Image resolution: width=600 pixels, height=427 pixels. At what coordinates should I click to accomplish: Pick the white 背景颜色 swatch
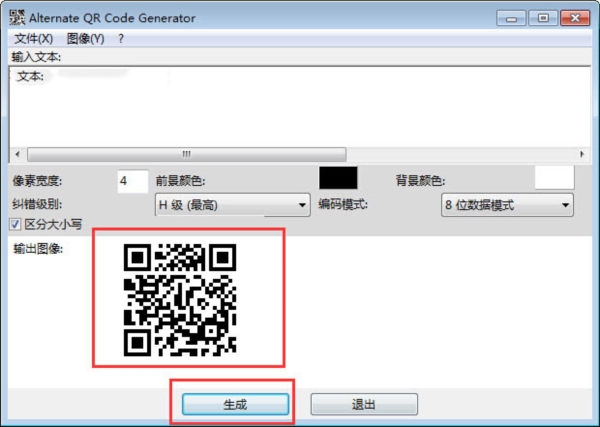[554, 179]
